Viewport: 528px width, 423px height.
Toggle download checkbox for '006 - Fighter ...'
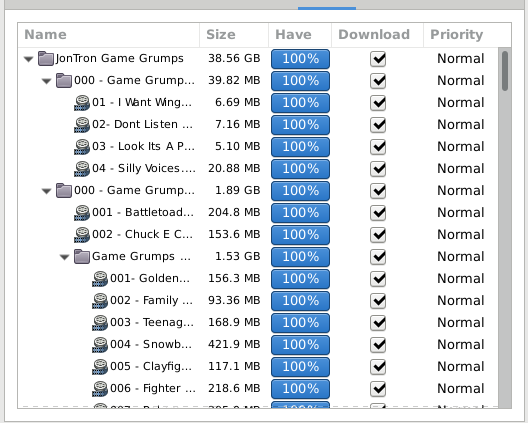click(378, 389)
